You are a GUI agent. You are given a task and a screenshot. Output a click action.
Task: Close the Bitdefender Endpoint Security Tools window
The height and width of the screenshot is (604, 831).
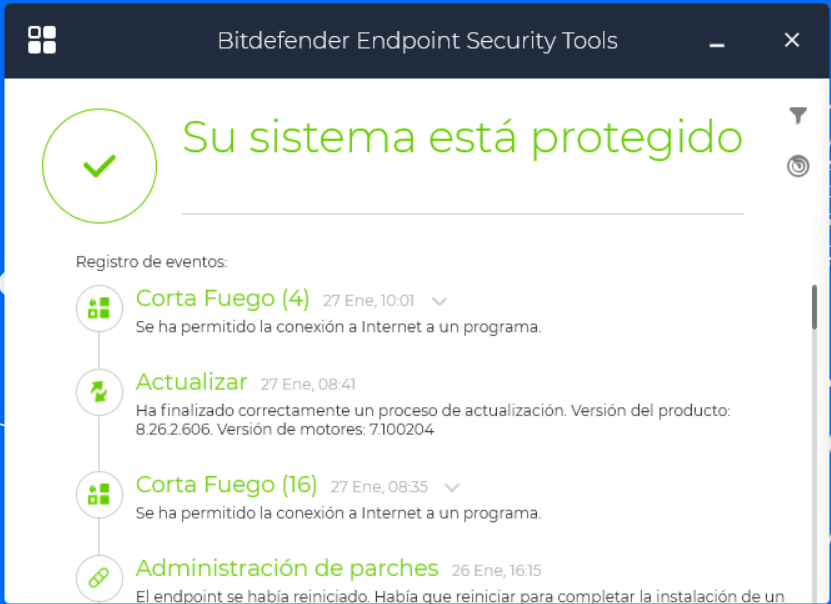[x=792, y=40]
